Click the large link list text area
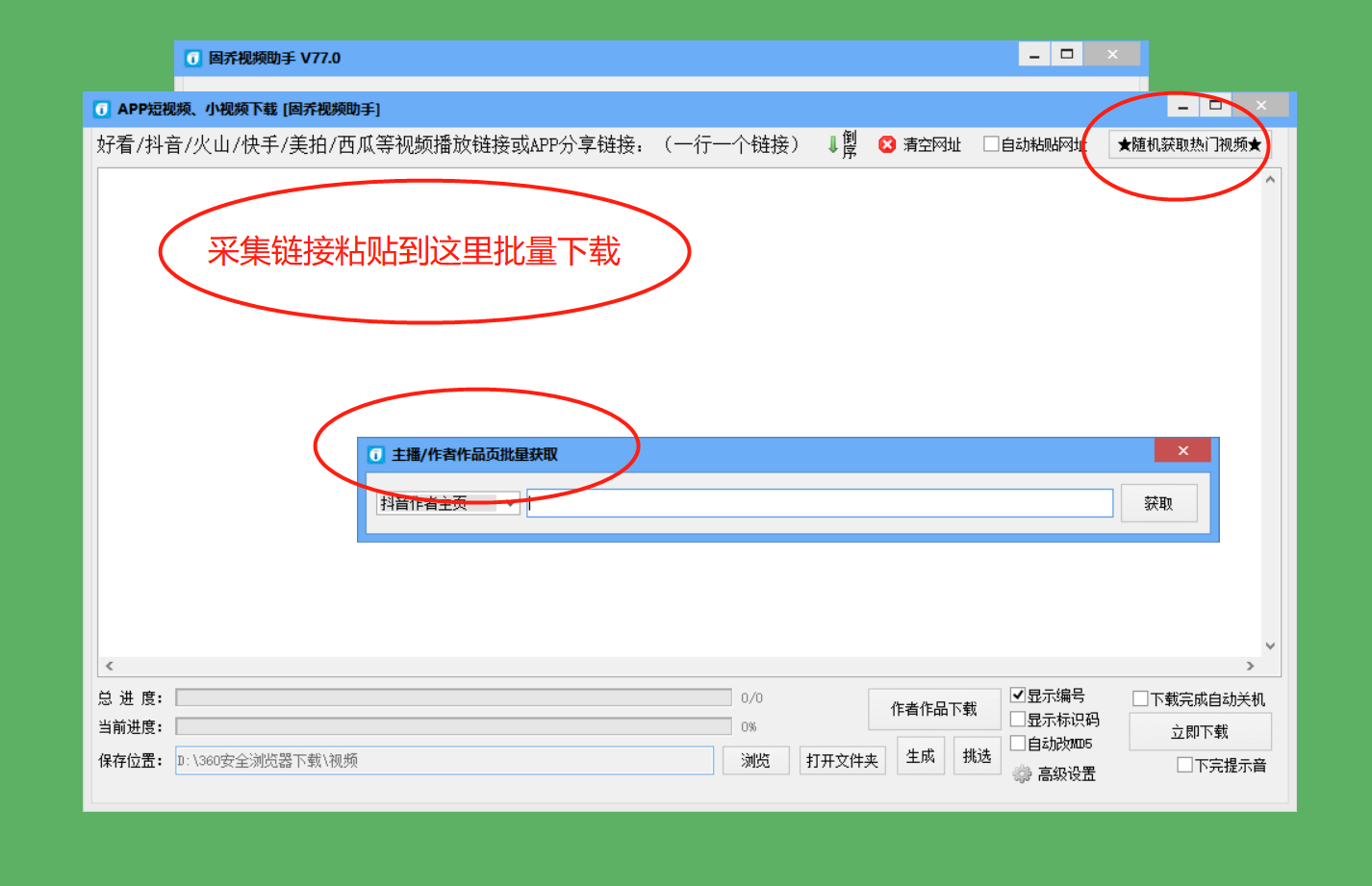 coord(679,413)
